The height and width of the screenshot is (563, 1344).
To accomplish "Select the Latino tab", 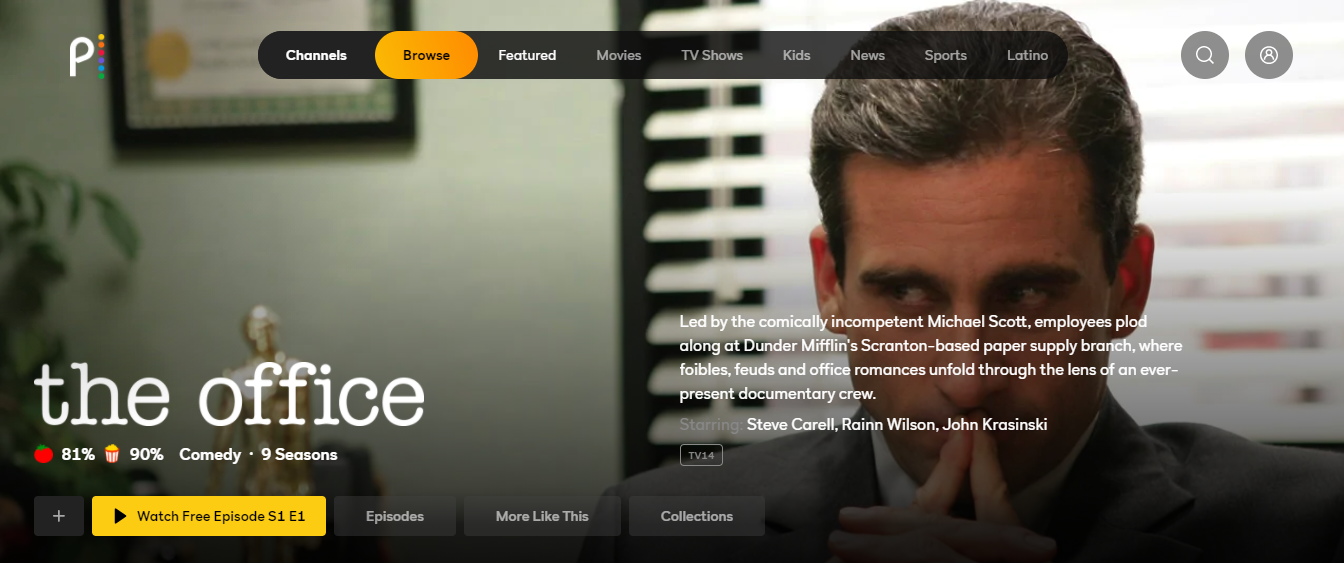I will [x=1028, y=55].
